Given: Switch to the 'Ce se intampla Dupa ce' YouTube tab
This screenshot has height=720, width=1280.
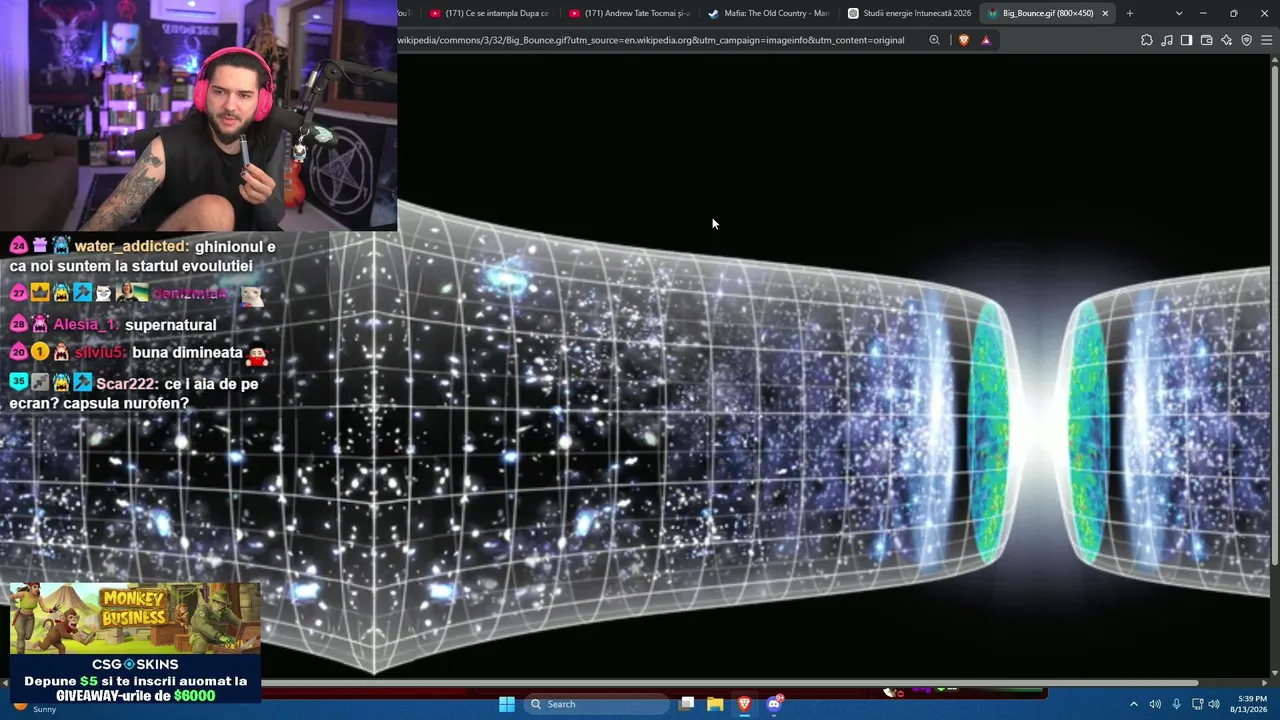Looking at the screenshot, I should tap(491, 13).
